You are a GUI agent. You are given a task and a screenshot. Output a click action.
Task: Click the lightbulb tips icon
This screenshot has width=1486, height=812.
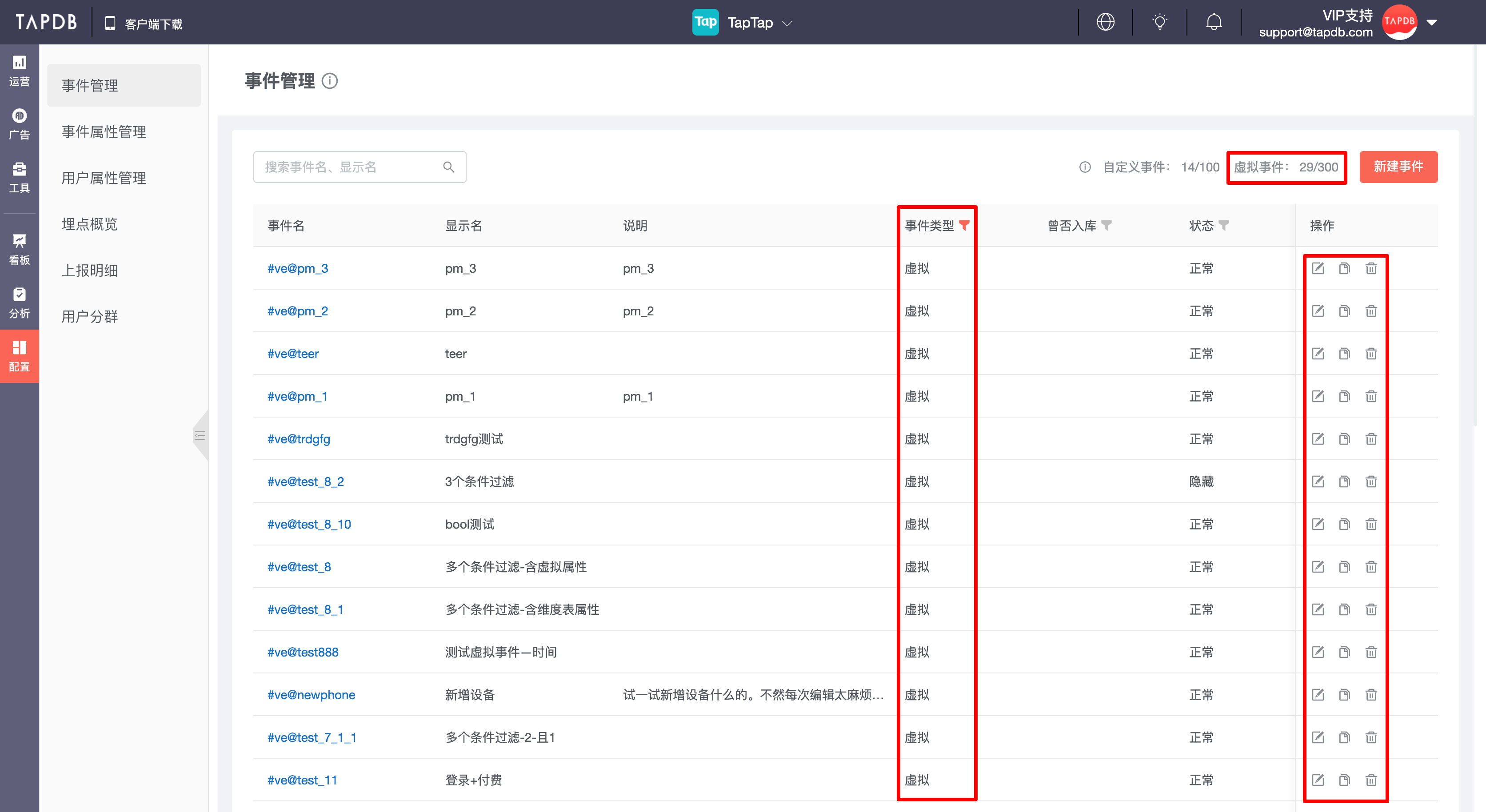tap(1159, 23)
